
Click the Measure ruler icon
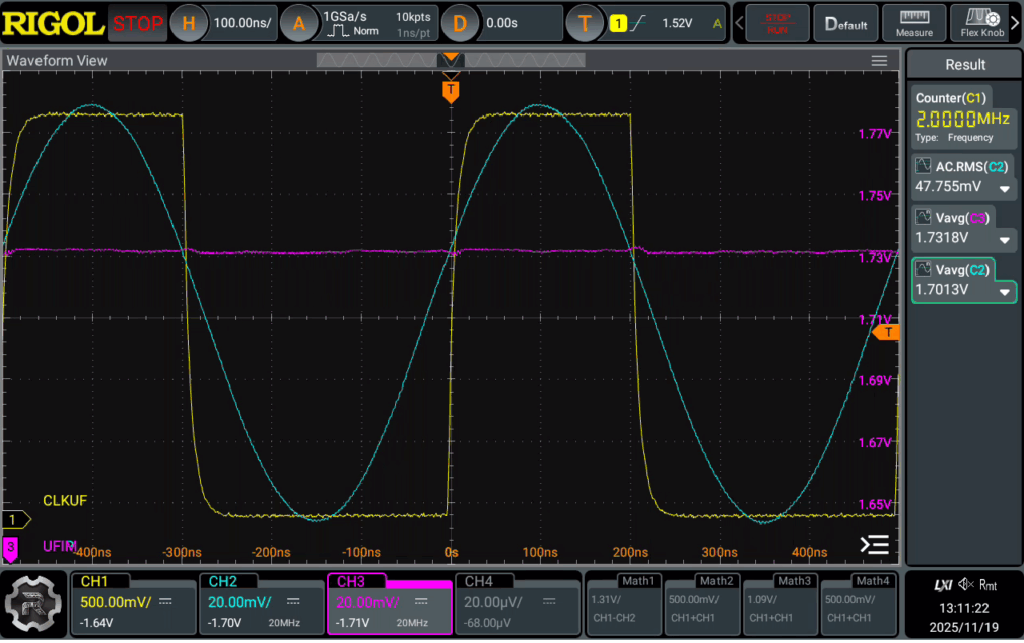click(x=914, y=17)
